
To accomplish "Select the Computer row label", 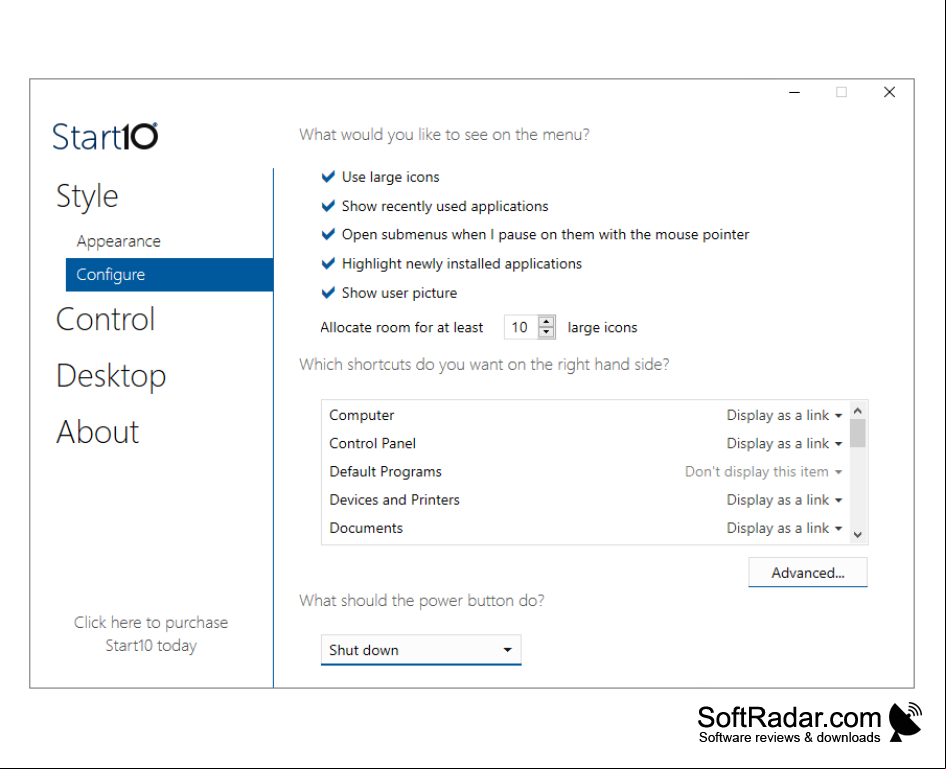I will tap(361, 416).
